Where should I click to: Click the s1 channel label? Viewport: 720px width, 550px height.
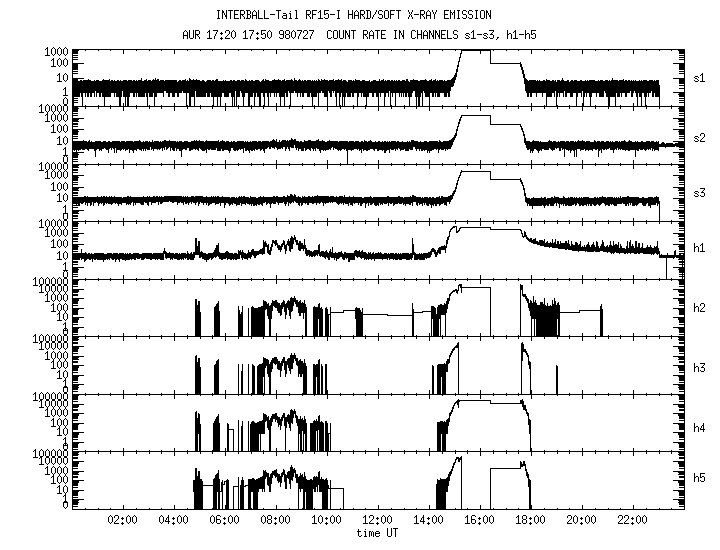click(699, 78)
